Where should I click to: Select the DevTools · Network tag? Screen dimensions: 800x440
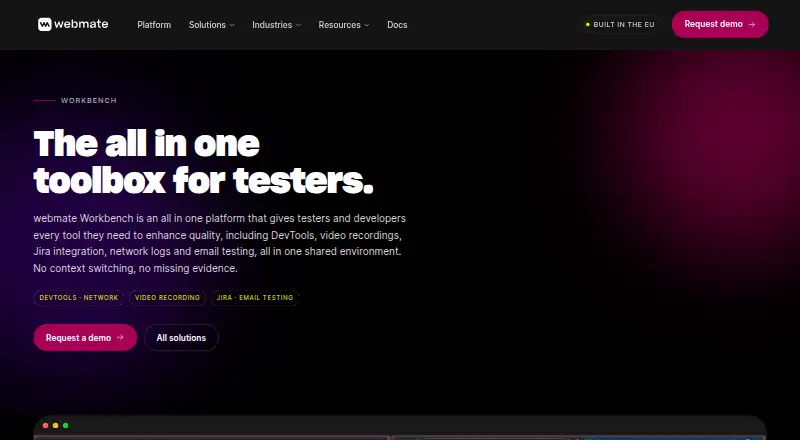pyautogui.click(x=79, y=298)
